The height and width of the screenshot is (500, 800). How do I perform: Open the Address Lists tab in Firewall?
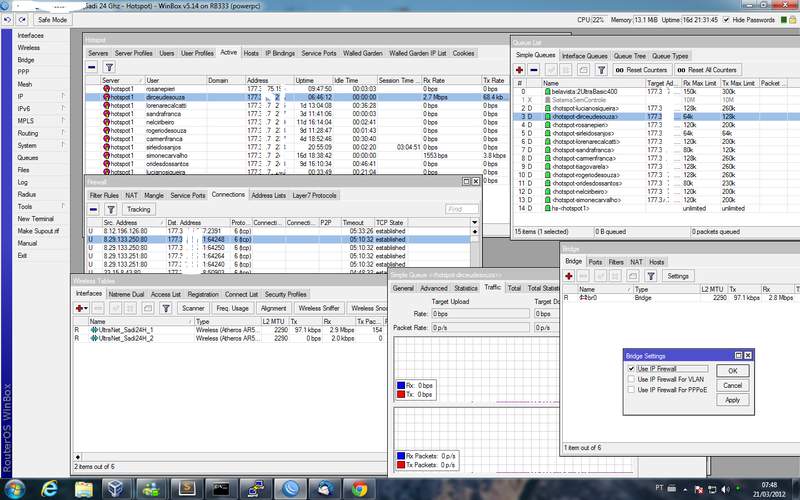click(x=267, y=195)
